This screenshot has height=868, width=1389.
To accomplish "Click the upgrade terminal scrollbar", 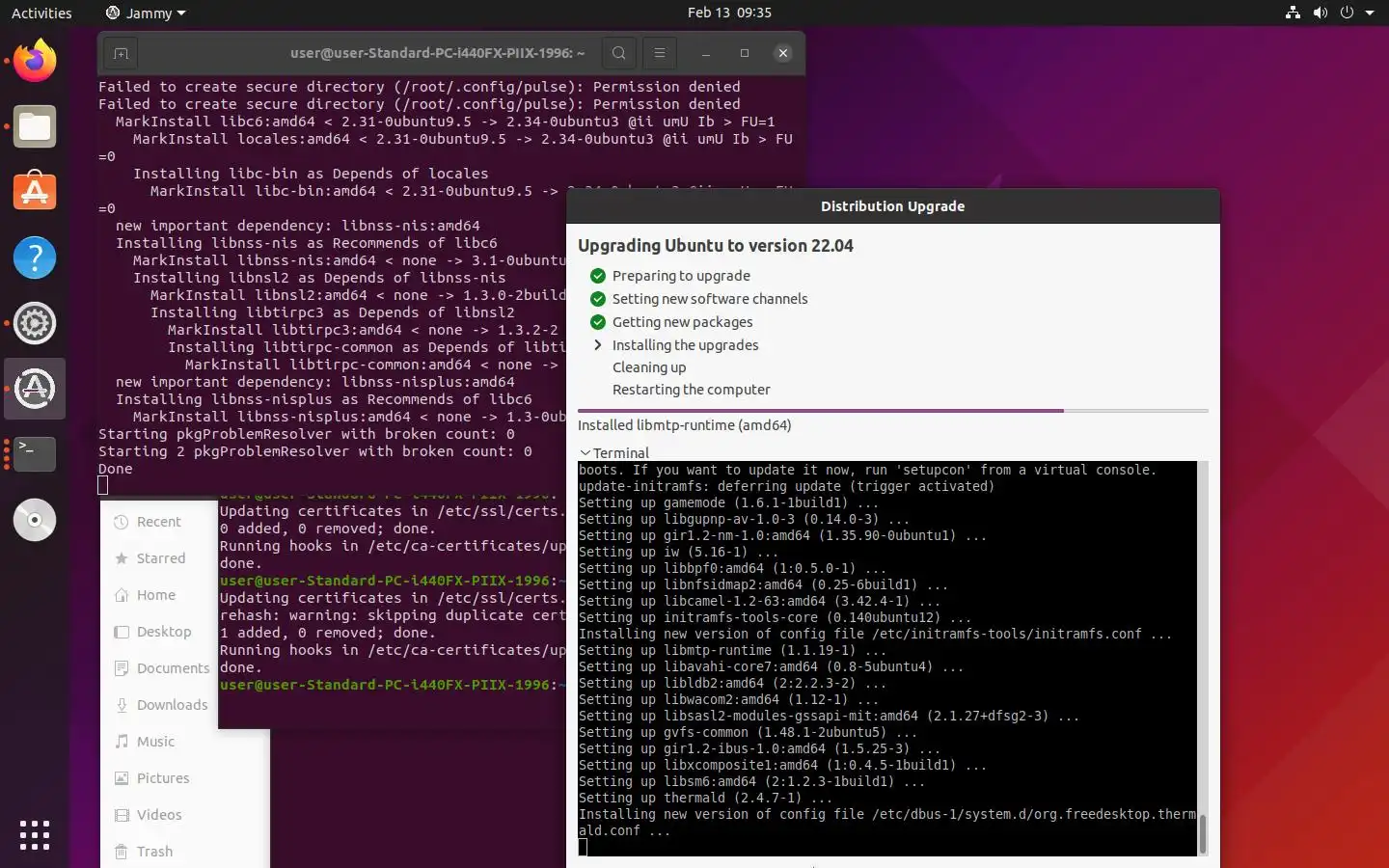I will click(1202, 833).
